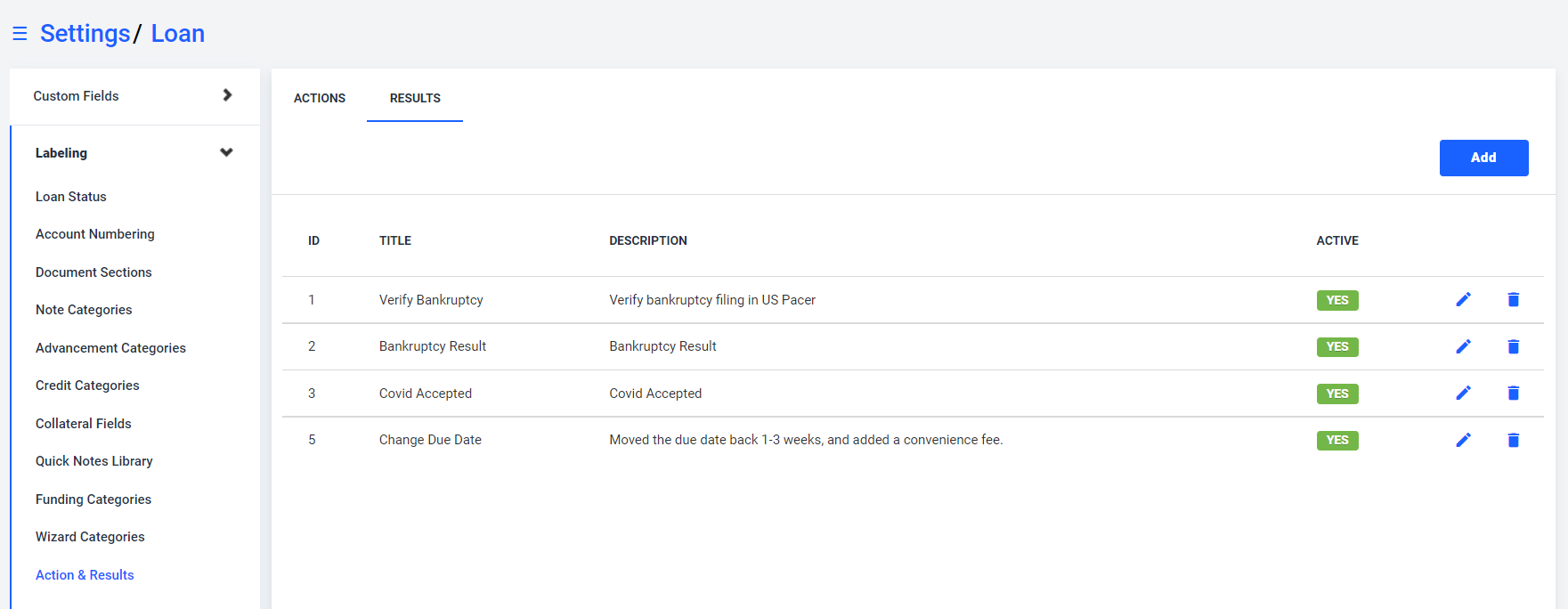Click the TITLE column header
Screen dimensions: 1568x609
[395, 240]
